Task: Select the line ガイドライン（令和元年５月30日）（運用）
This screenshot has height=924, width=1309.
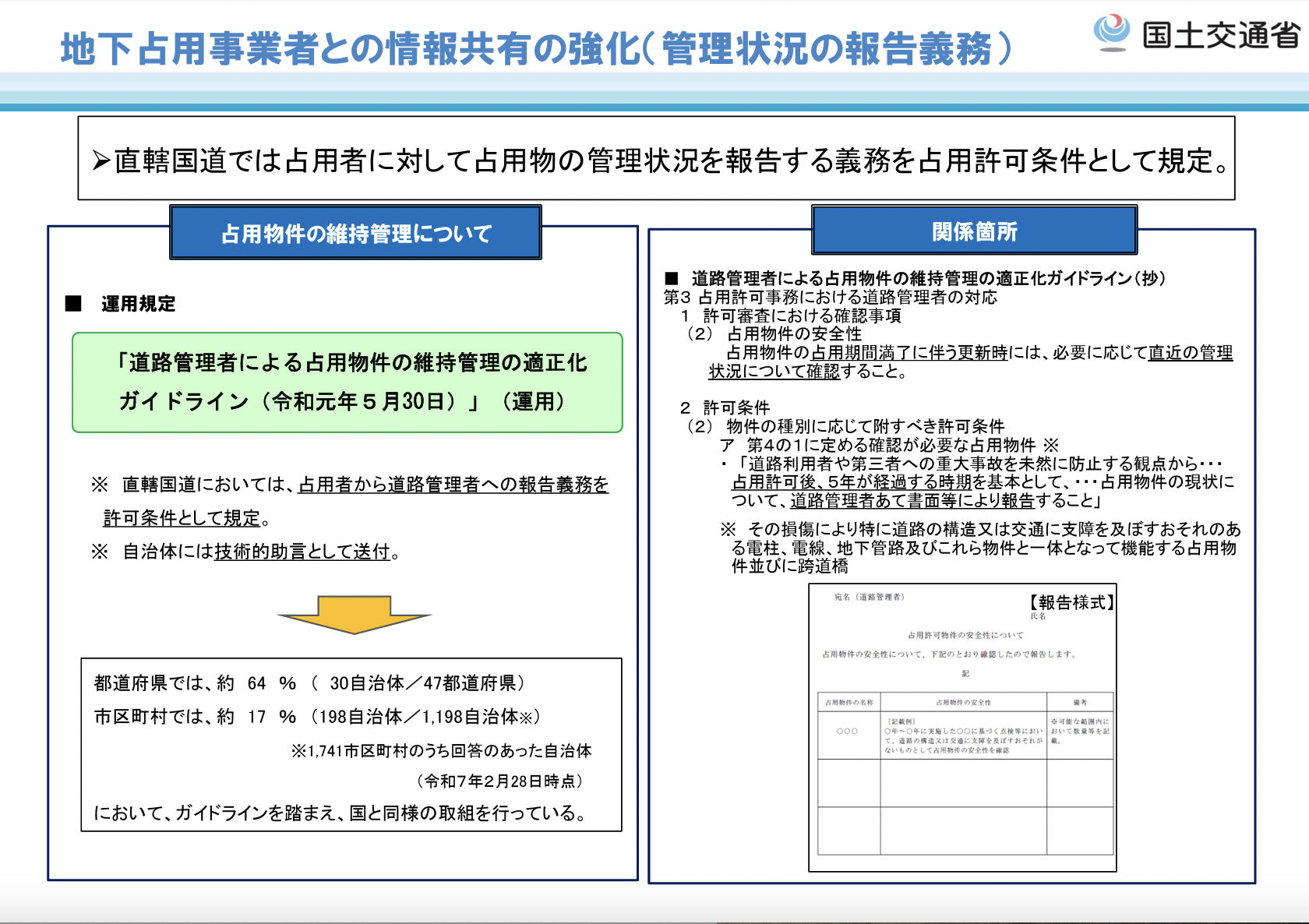Action: pyautogui.click(x=343, y=401)
